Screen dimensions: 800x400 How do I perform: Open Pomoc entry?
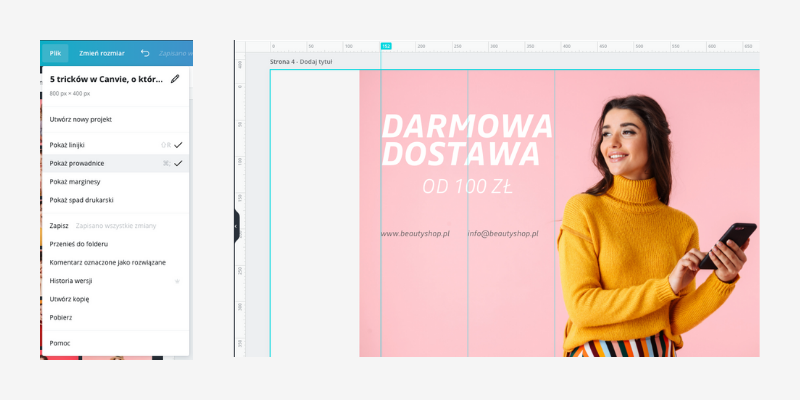coord(115,343)
